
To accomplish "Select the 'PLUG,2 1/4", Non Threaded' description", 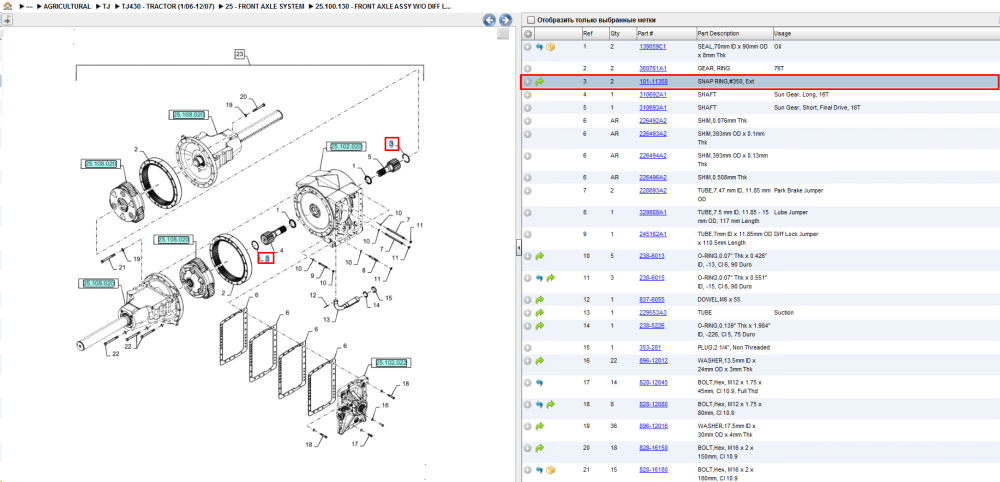I will tap(733, 347).
